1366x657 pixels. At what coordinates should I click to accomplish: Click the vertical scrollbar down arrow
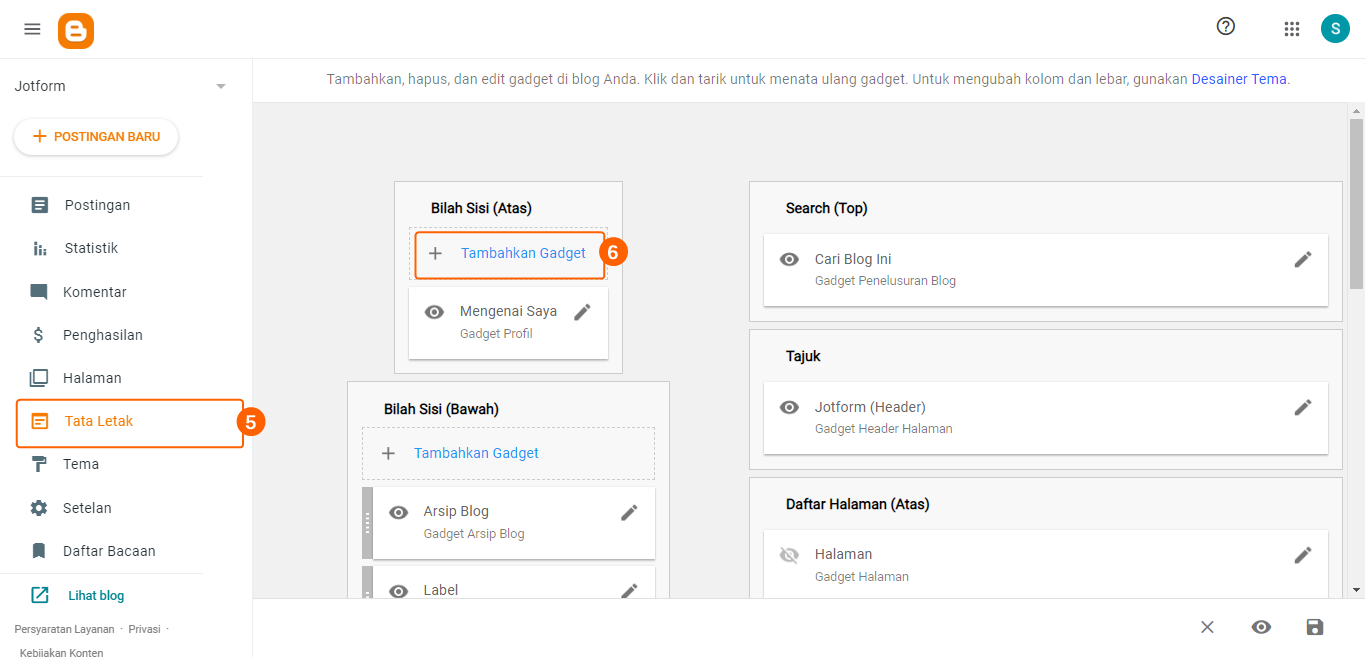click(1357, 590)
